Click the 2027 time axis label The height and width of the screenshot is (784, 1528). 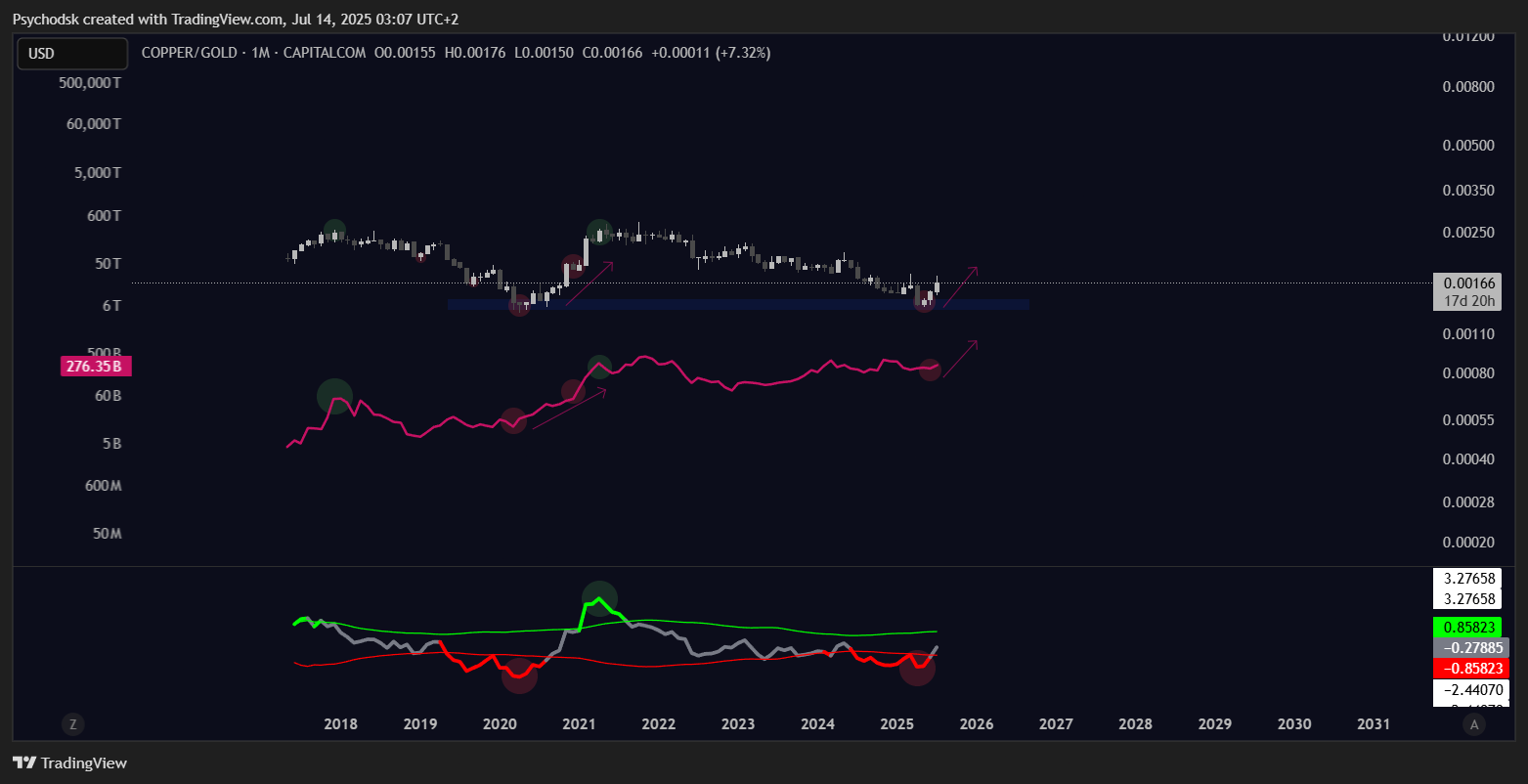tap(1056, 724)
